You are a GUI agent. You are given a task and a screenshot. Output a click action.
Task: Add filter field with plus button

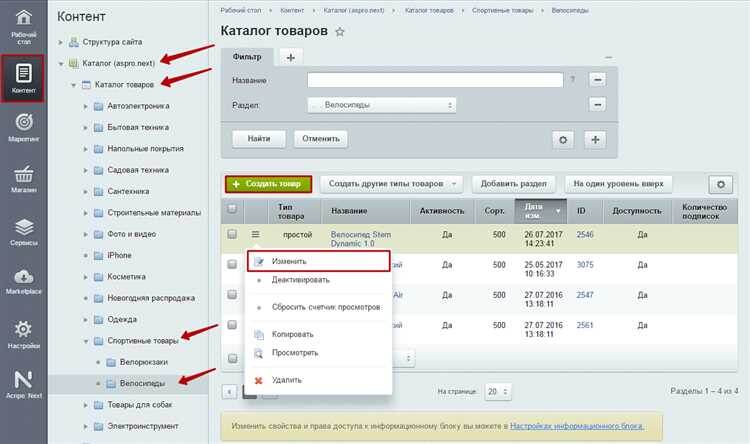click(x=595, y=140)
